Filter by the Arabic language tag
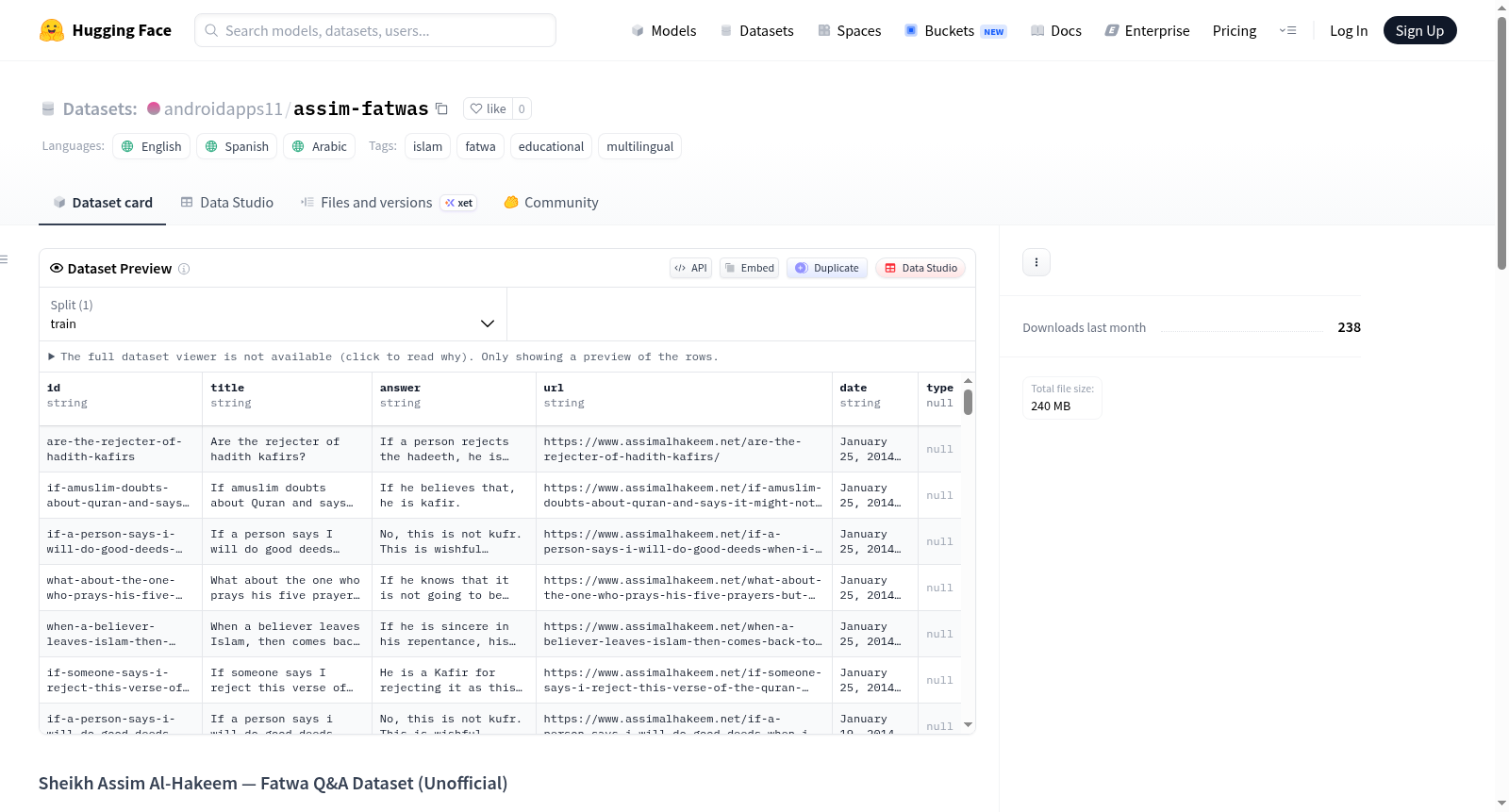The image size is (1509, 812). pyautogui.click(x=320, y=146)
